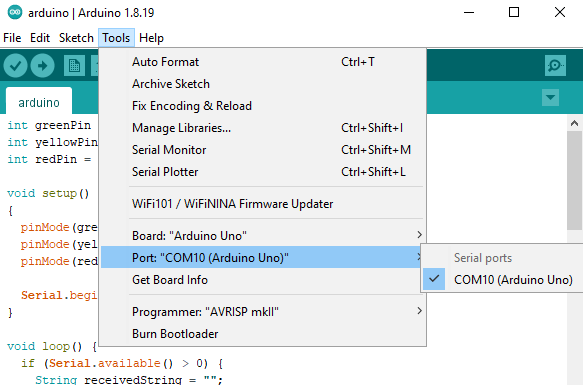583x385 pixels.
Task: Click the Arduino logo in title bar
Action: pos(15,12)
